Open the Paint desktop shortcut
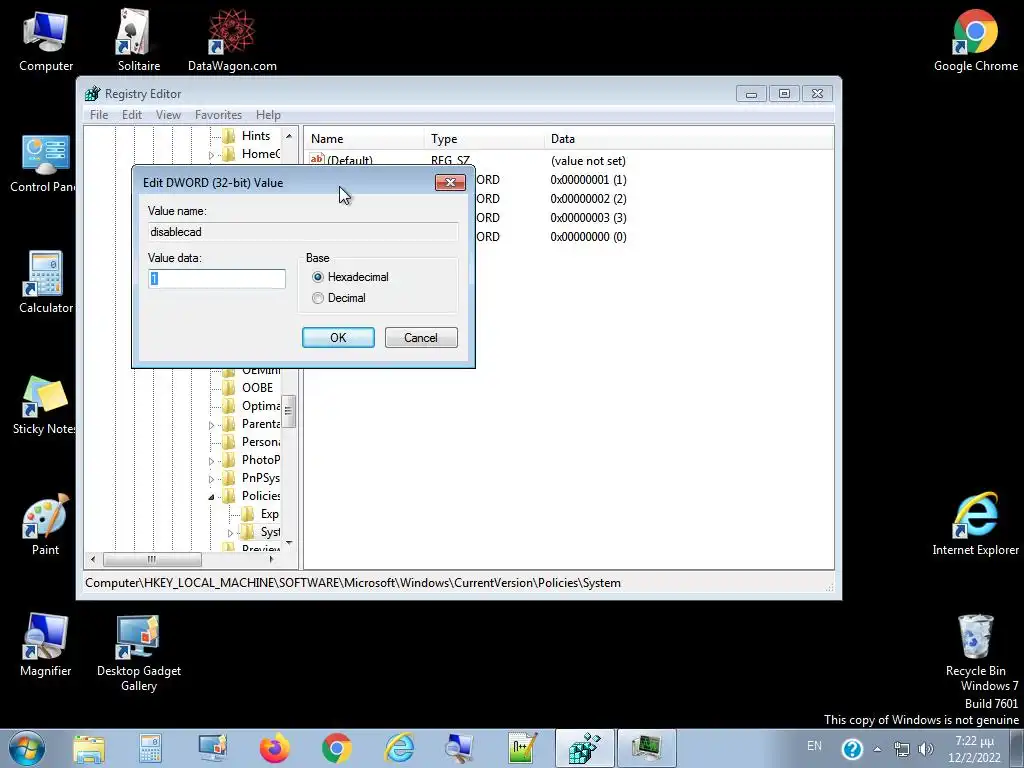The height and width of the screenshot is (768, 1024). click(45, 524)
